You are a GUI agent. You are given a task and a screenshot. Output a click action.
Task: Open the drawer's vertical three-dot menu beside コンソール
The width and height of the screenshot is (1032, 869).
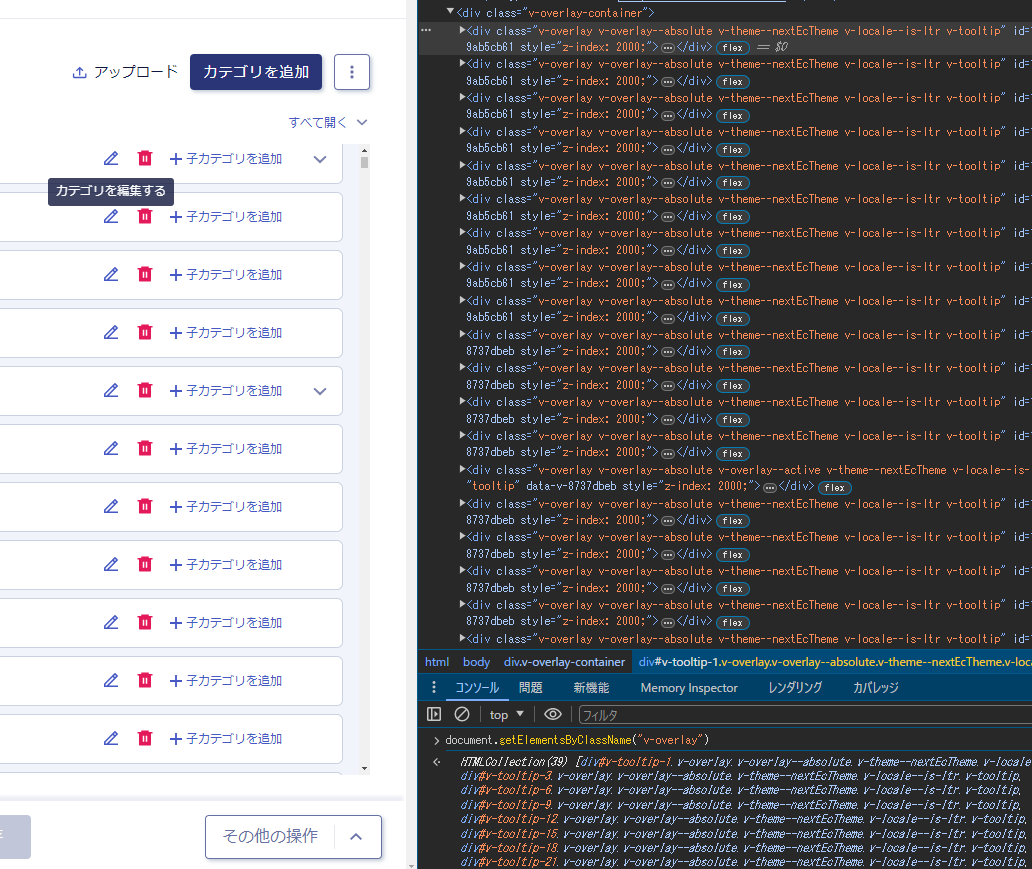click(433, 687)
